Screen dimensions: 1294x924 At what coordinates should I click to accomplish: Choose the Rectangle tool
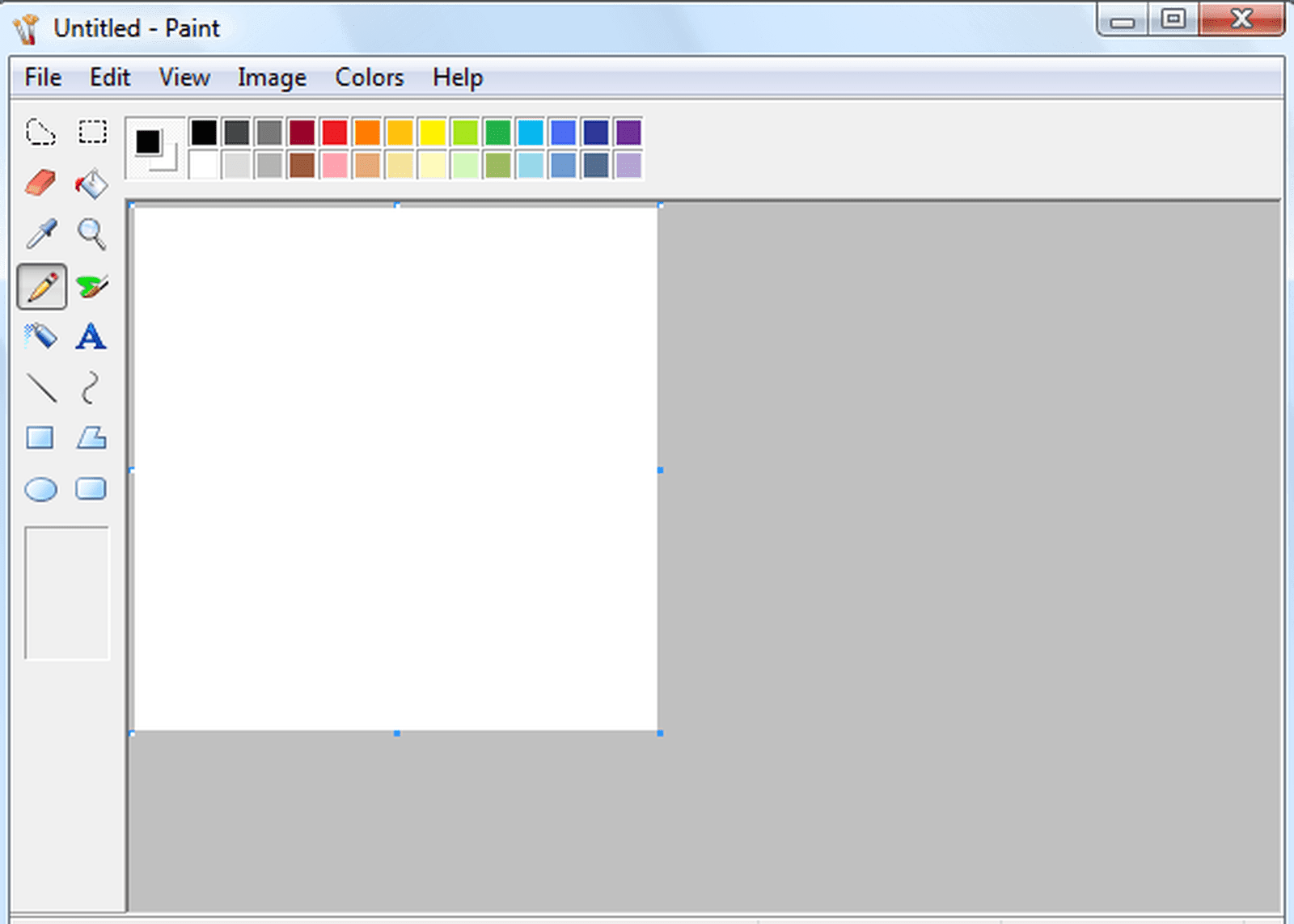pos(41,437)
